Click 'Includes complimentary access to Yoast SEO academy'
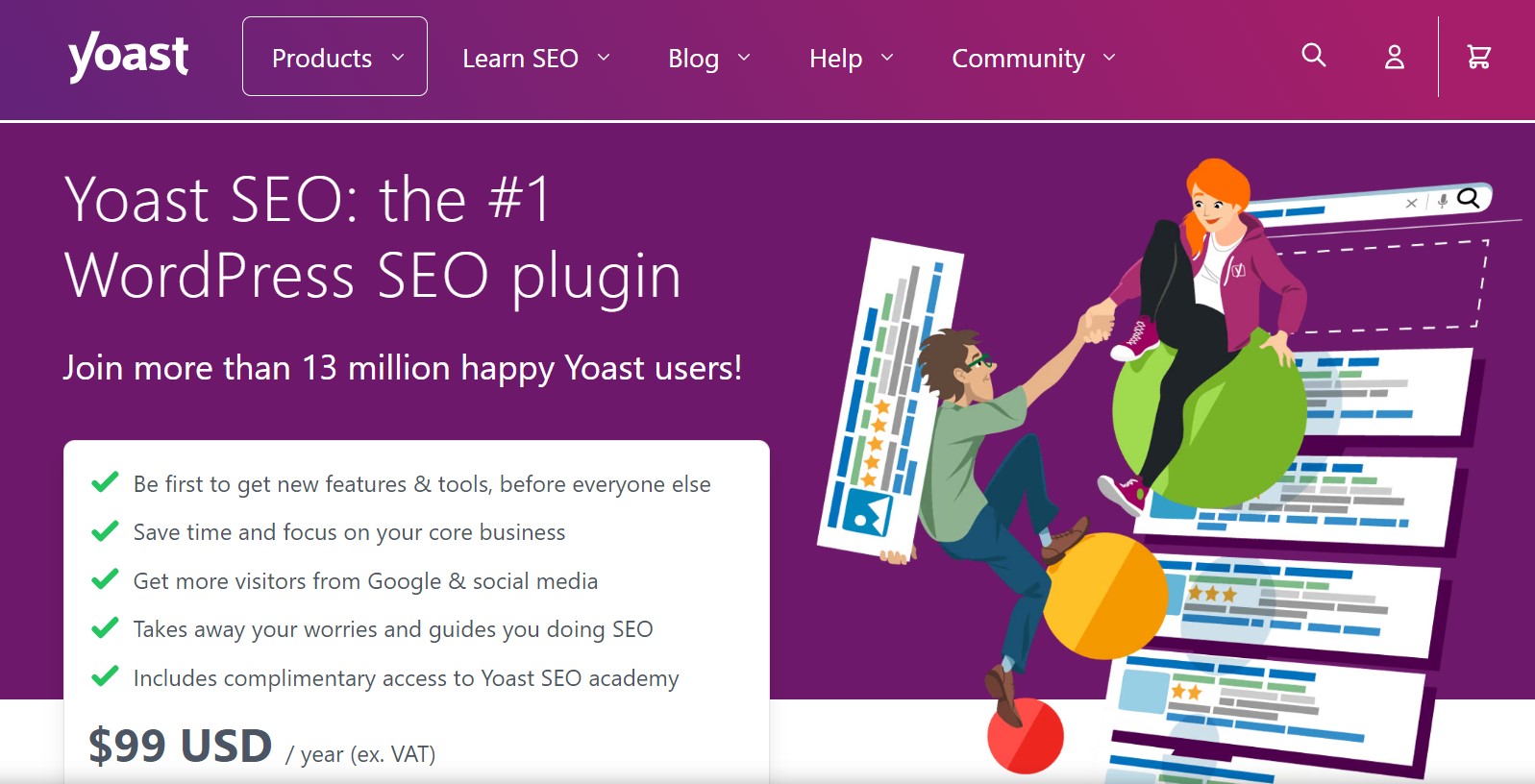This screenshot has width=1535, height=784. click(406, 678)
